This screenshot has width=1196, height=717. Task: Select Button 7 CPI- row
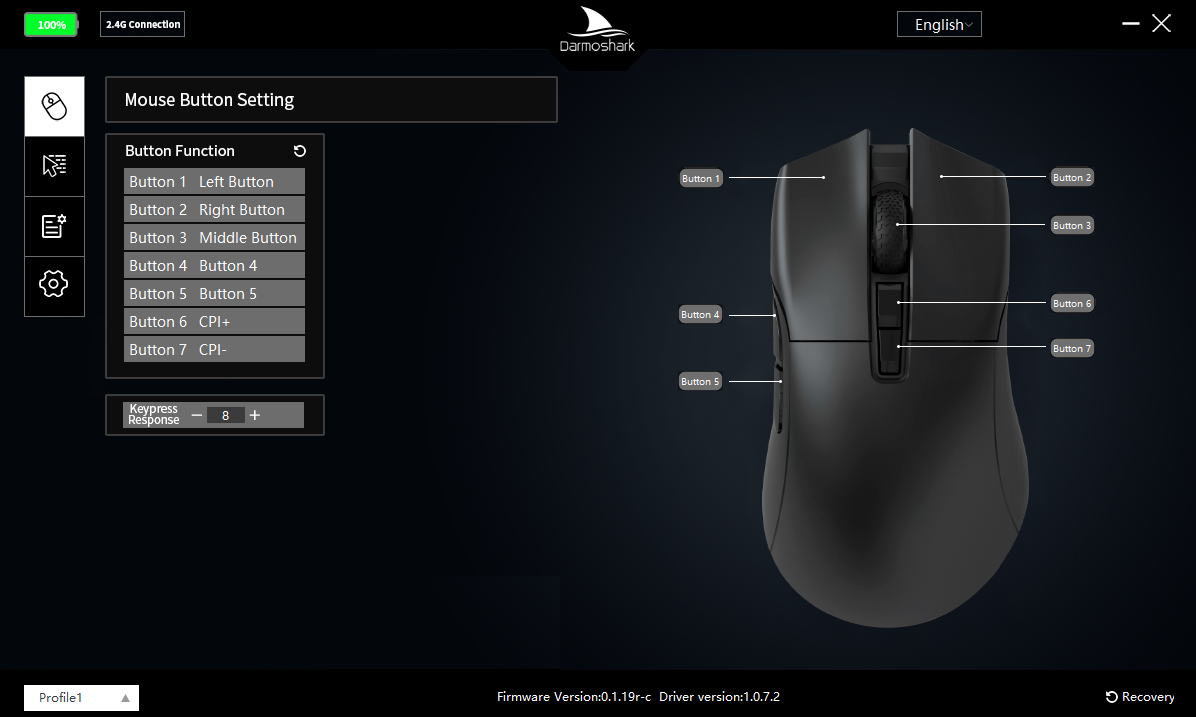(214, 349)
